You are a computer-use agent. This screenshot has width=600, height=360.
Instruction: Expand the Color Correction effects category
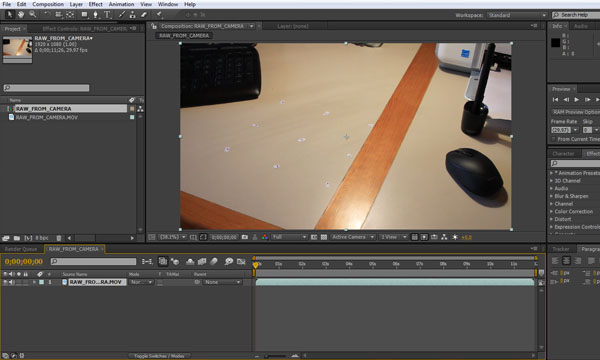coord(551,212)
